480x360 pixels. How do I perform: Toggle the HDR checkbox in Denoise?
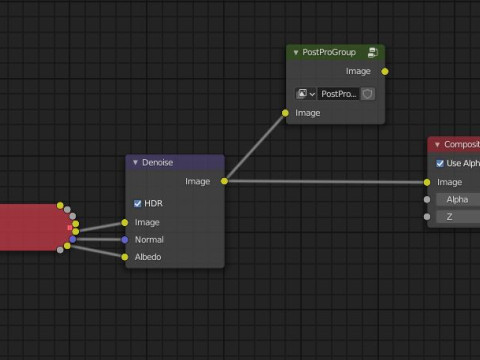[137, 204]
